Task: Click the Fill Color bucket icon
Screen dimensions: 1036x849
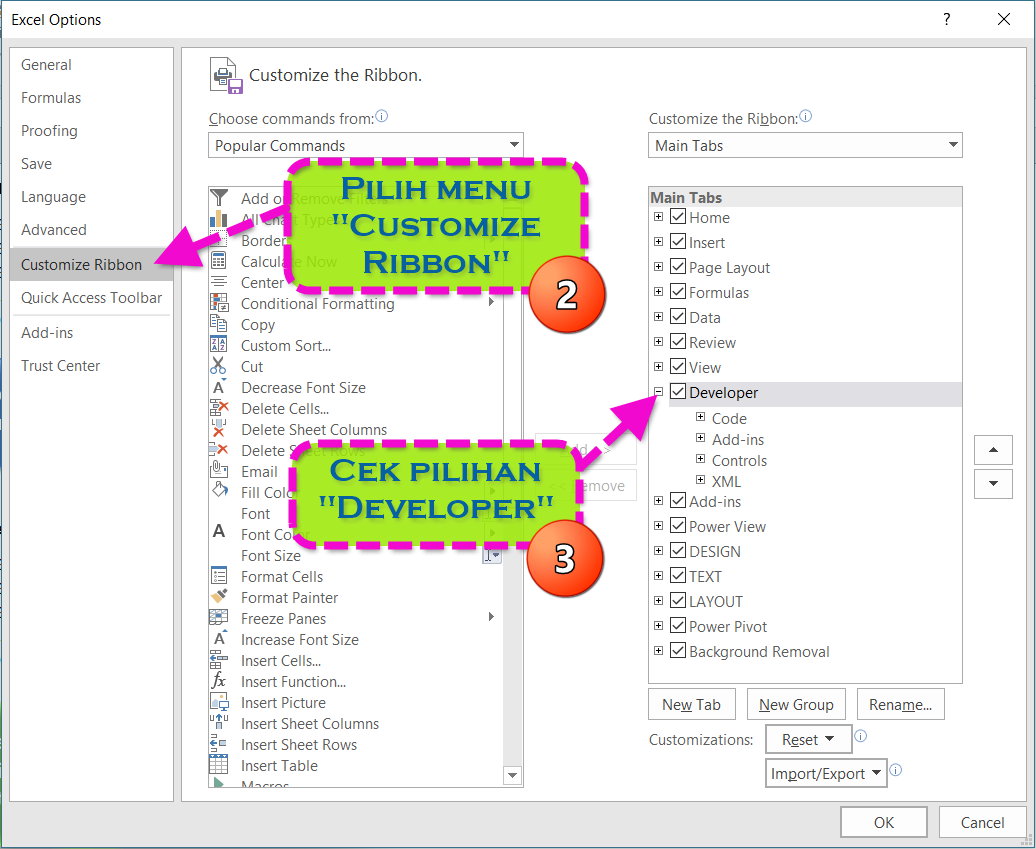Action: [x=219, y=492]
